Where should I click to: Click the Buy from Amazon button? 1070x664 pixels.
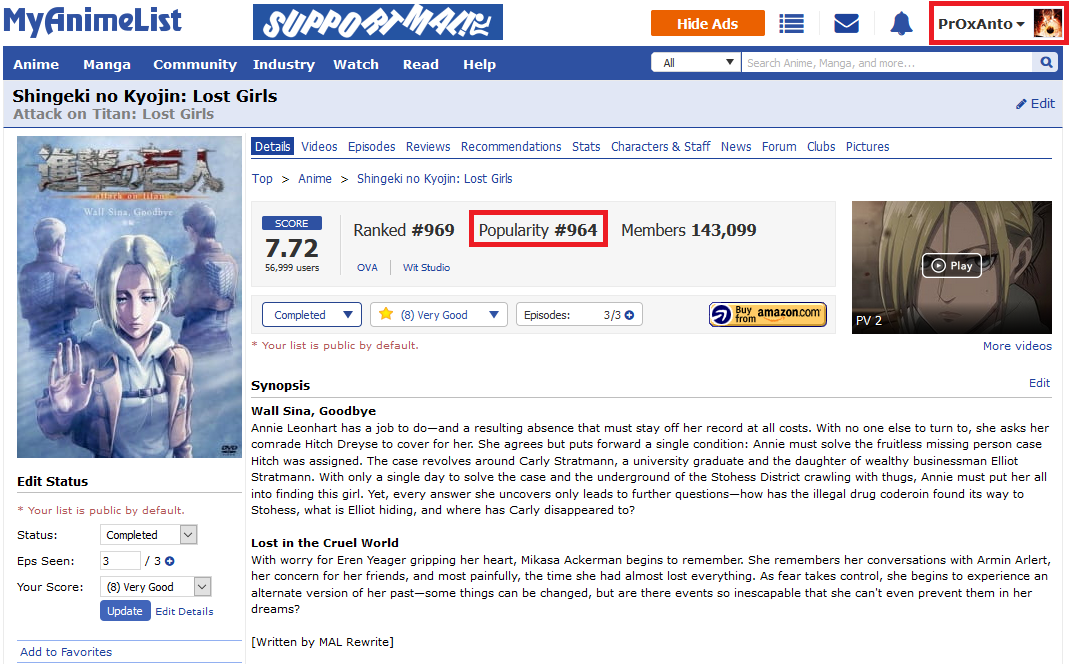(768, 315)
